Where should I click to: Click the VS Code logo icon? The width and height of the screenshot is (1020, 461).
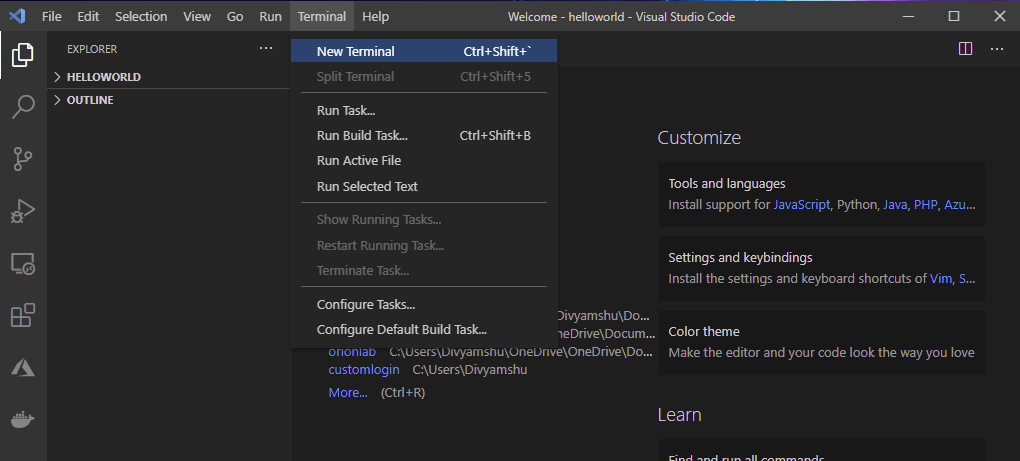pyautogui.click(x=17, y=16)
